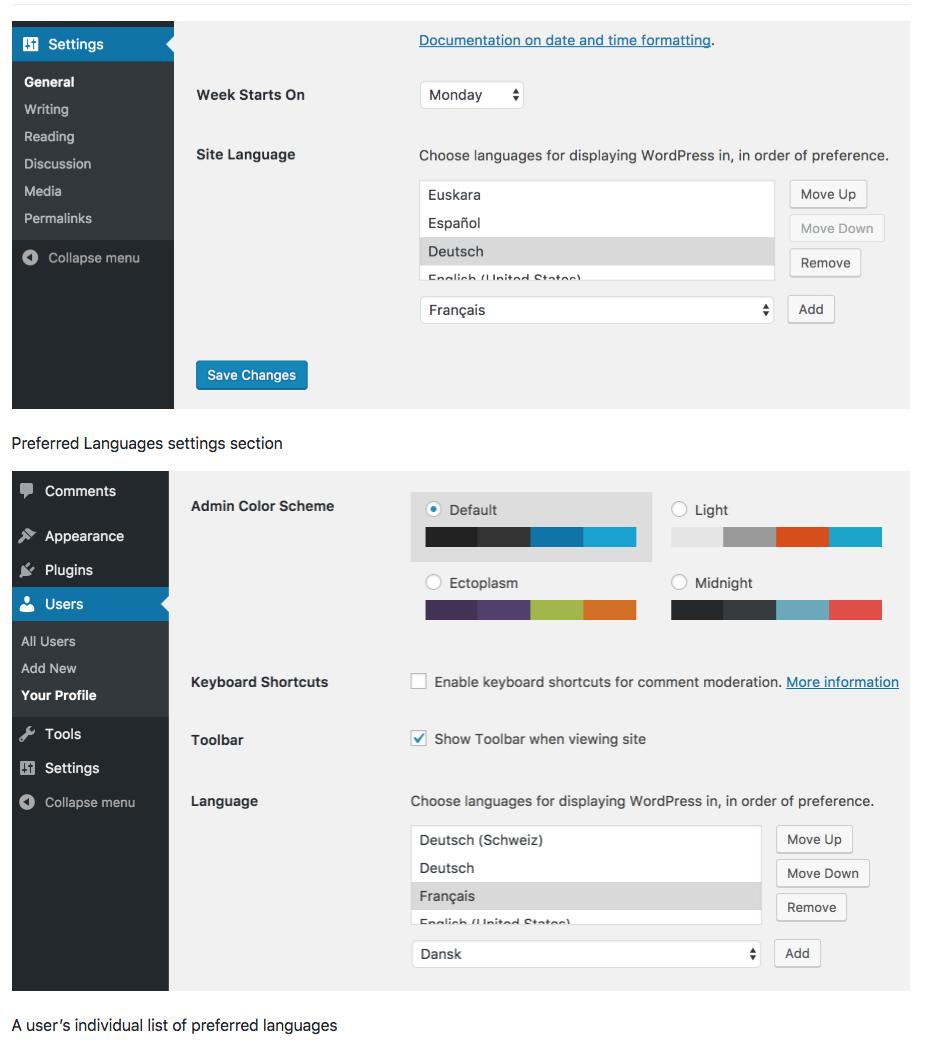Enable keyboard shortcuts for comment moderation

419,681
